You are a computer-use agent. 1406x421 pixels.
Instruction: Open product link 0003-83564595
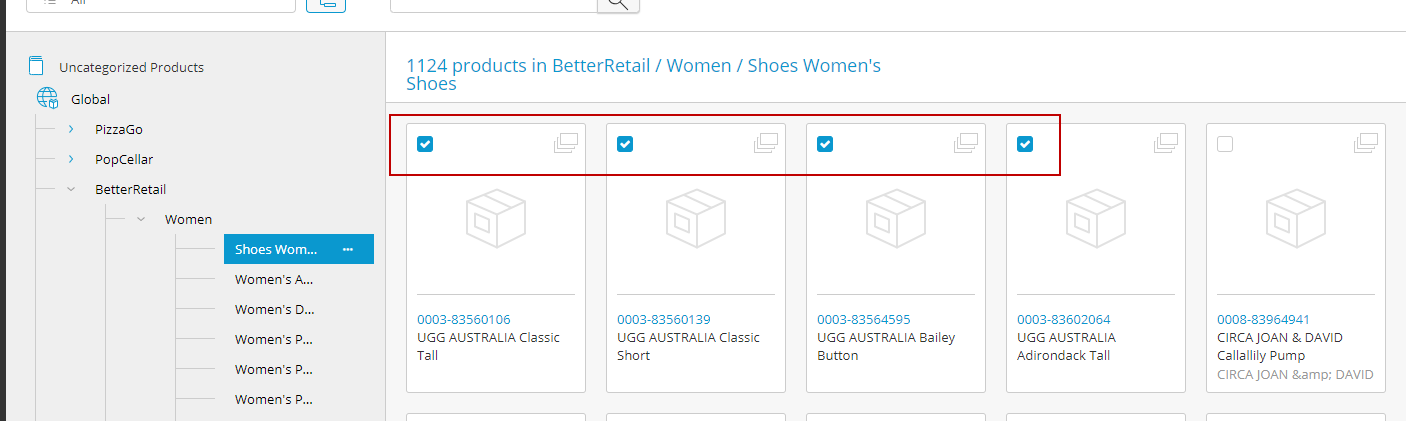[x=863, y=320]
